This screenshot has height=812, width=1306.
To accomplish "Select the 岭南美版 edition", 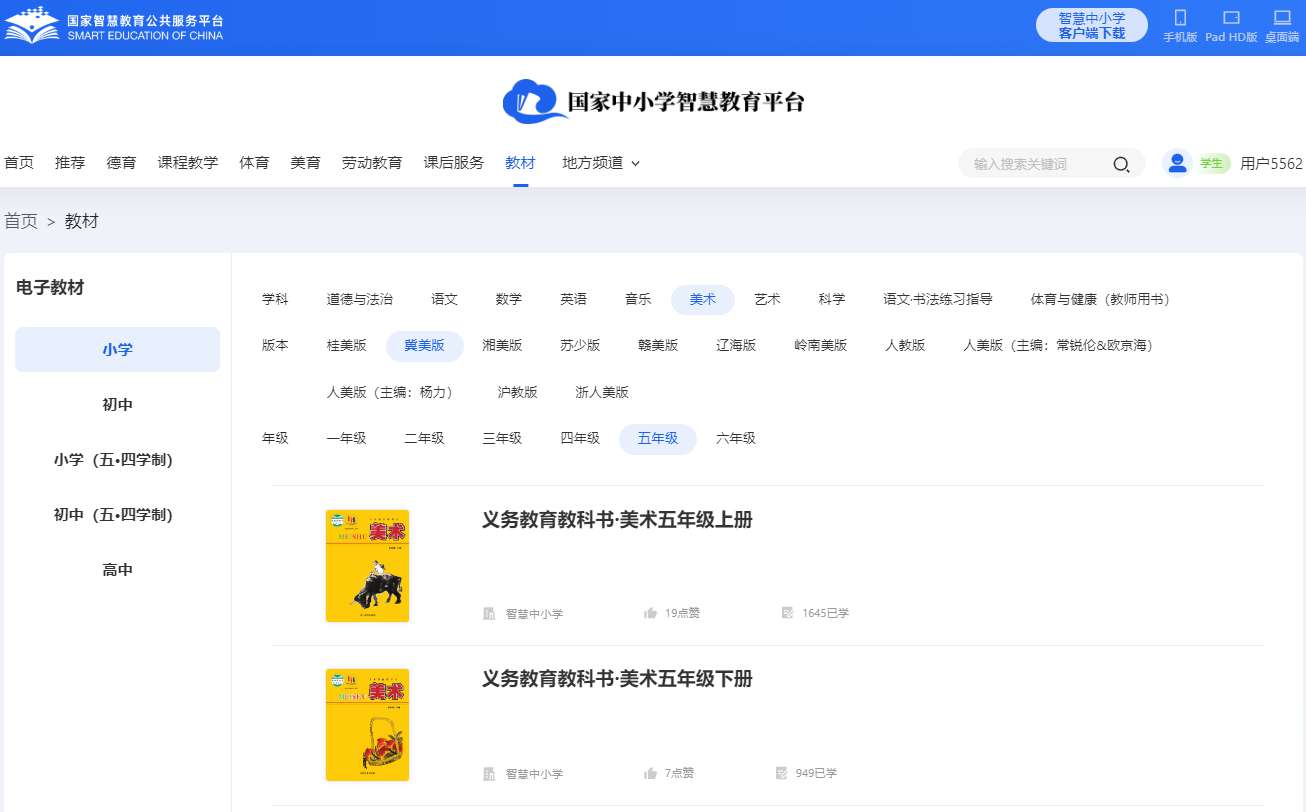I will [821, 345].
